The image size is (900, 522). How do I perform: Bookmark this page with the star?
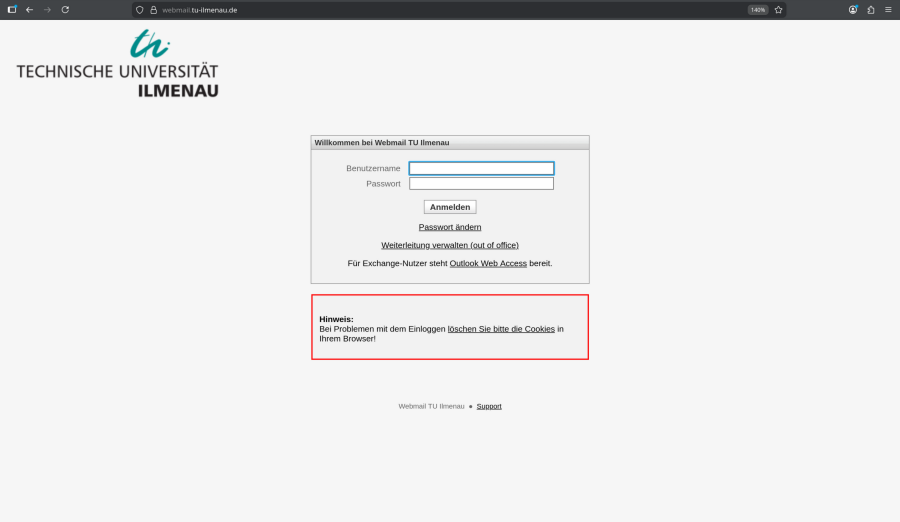(778, 10)
